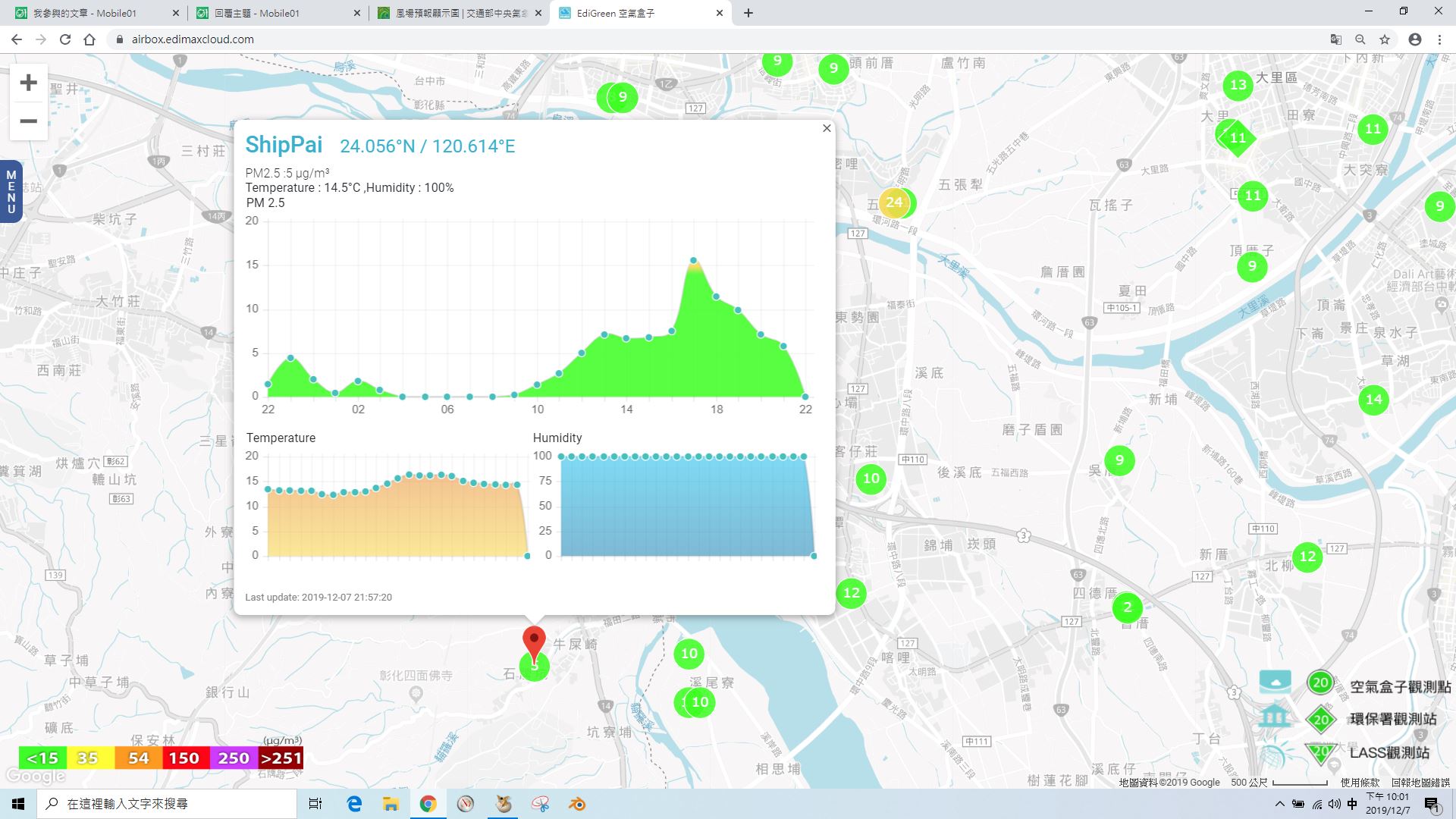Zoom in the map with the plus button
Screen dimensions: 1456x819
[29, 82]
